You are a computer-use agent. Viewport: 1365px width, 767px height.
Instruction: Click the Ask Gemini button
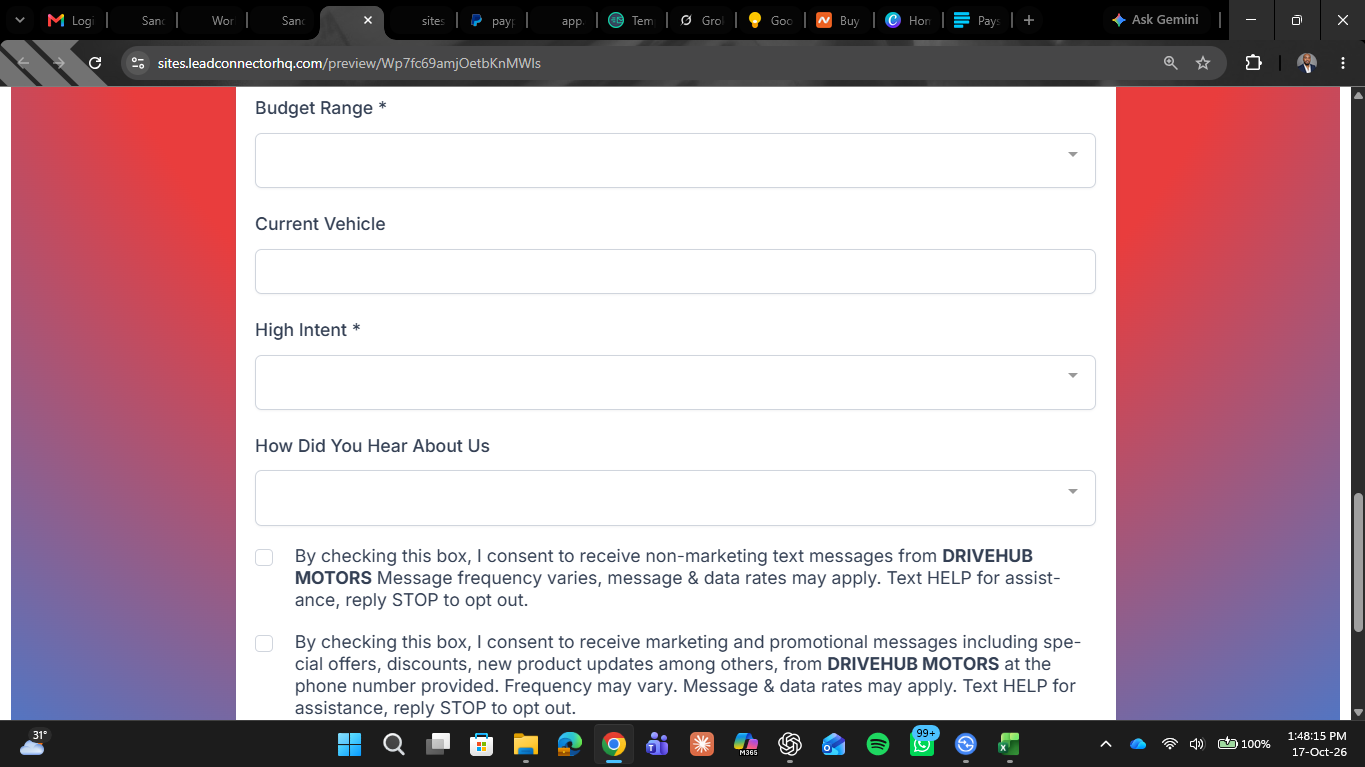click(x=1155, y=20)
